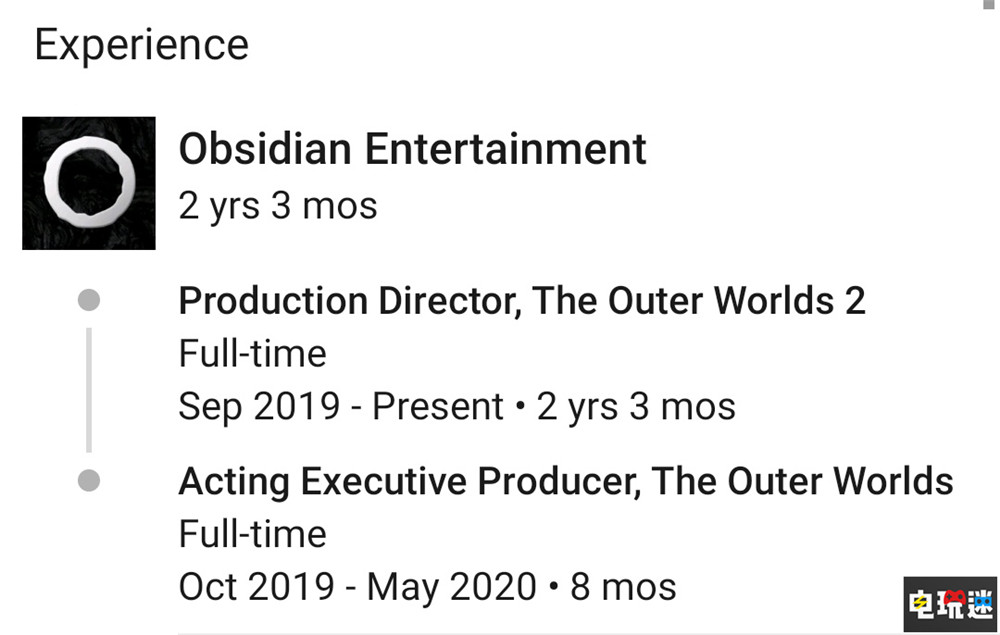The height and width of the screenshot is (635, 1000).
Task: Click the timeline dot beside Acting Executive Producer
Action: [89, 481]
